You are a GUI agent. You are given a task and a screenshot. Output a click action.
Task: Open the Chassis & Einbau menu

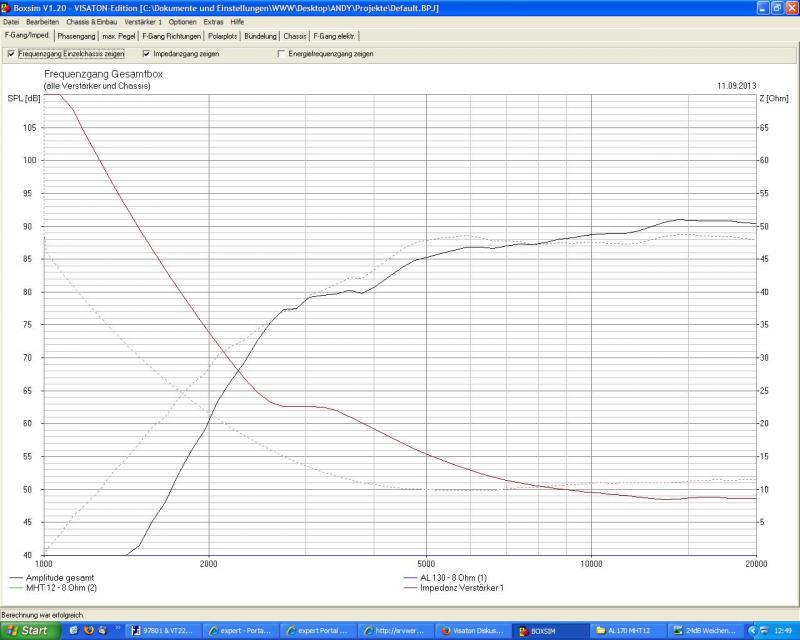[92, 22]
